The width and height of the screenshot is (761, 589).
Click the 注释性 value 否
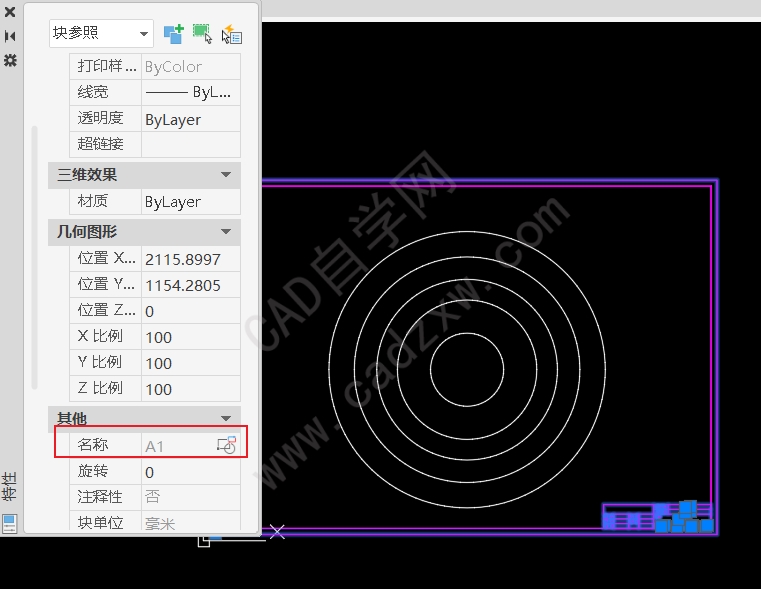[191, 497]
